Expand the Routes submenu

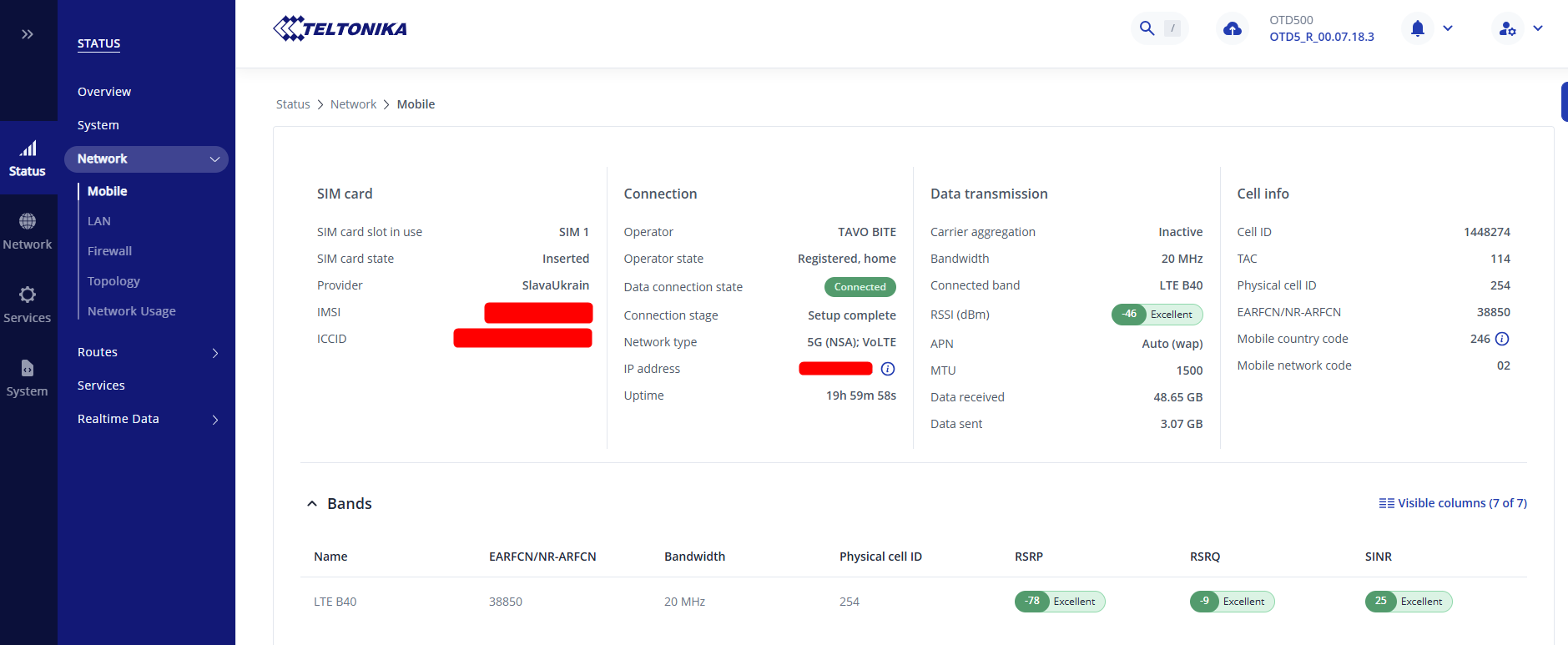[x=214, y=353]
